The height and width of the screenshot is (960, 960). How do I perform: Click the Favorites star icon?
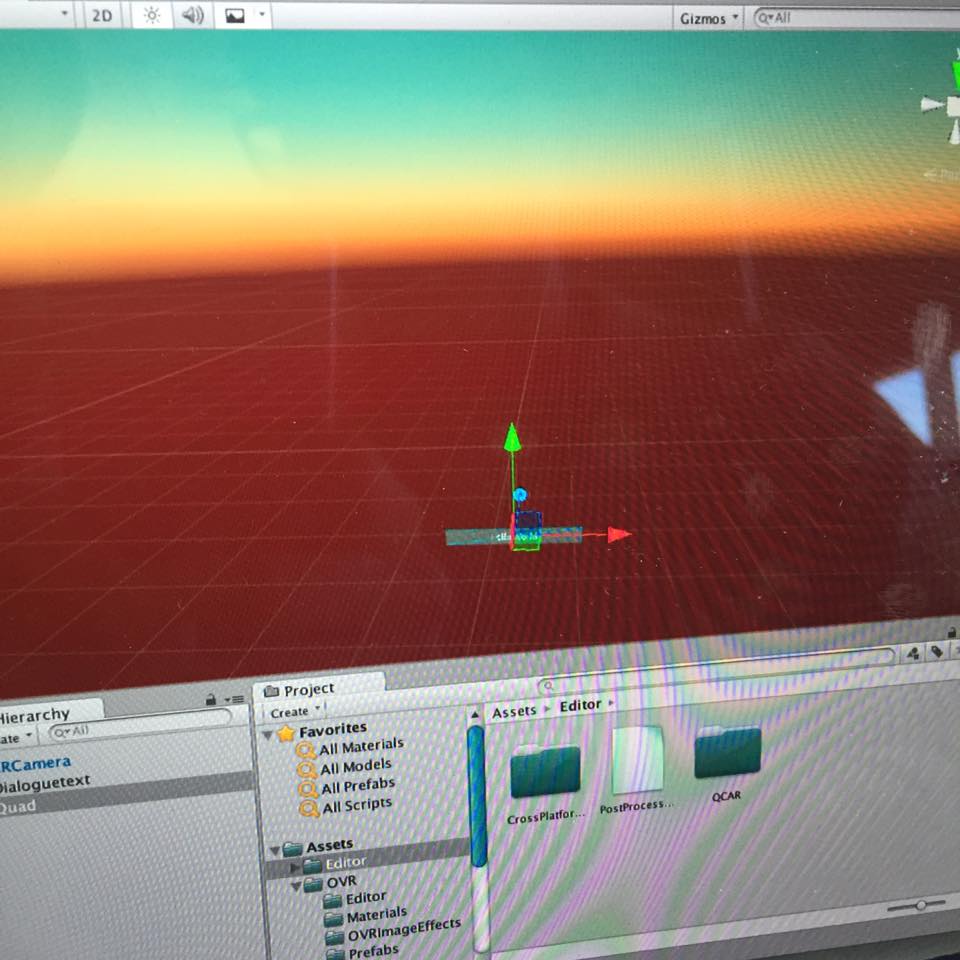pyautogui.click(x=285, y=733)
